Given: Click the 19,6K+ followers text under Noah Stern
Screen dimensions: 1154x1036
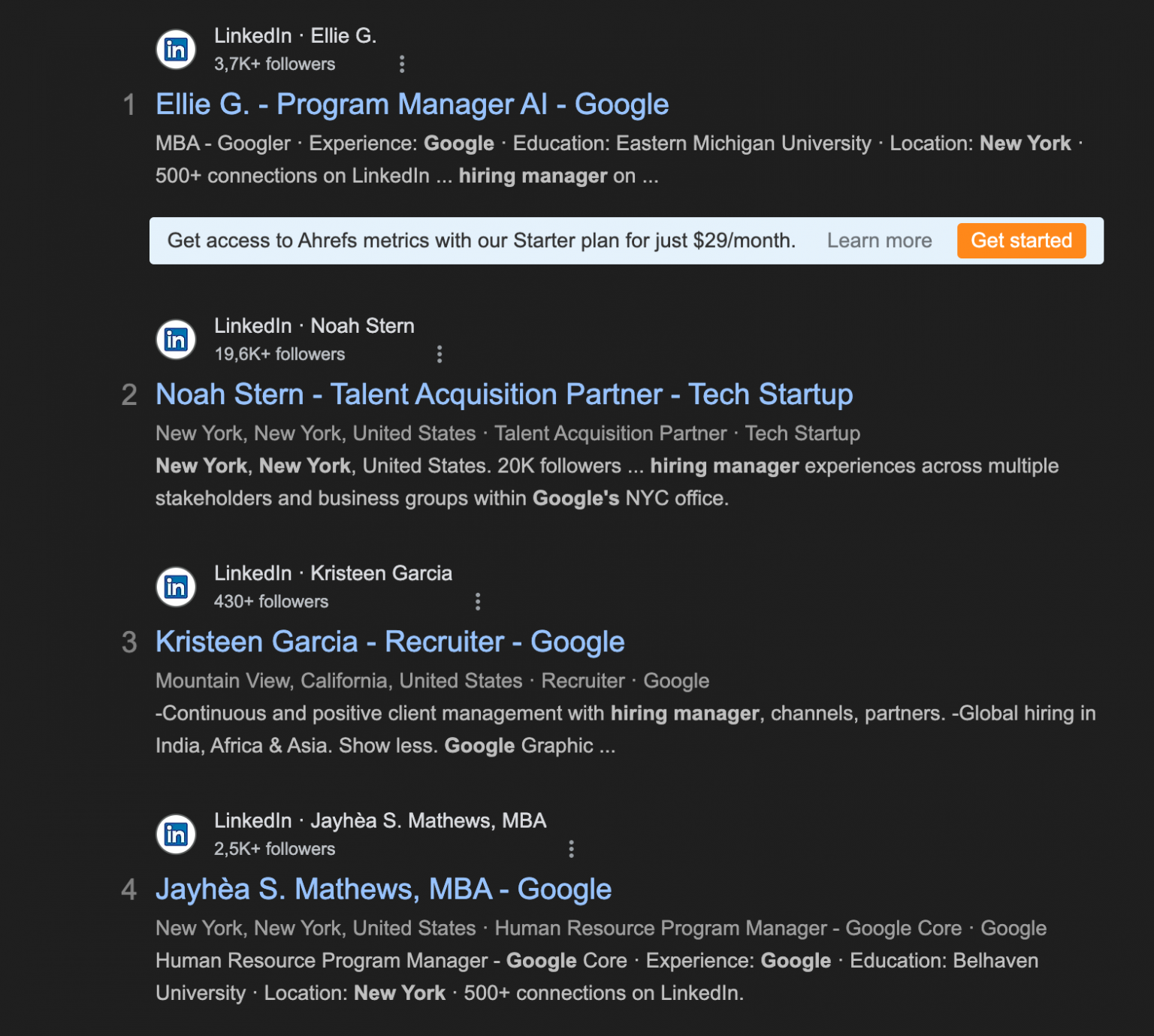Looking at the screenshot, I should (x=279, y=354).
